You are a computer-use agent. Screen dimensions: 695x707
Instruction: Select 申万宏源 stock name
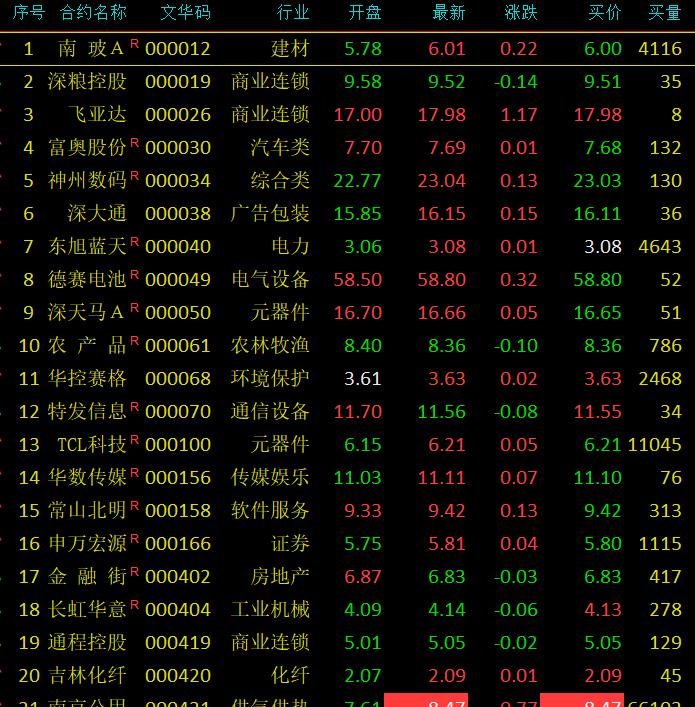tap(87, 543)
